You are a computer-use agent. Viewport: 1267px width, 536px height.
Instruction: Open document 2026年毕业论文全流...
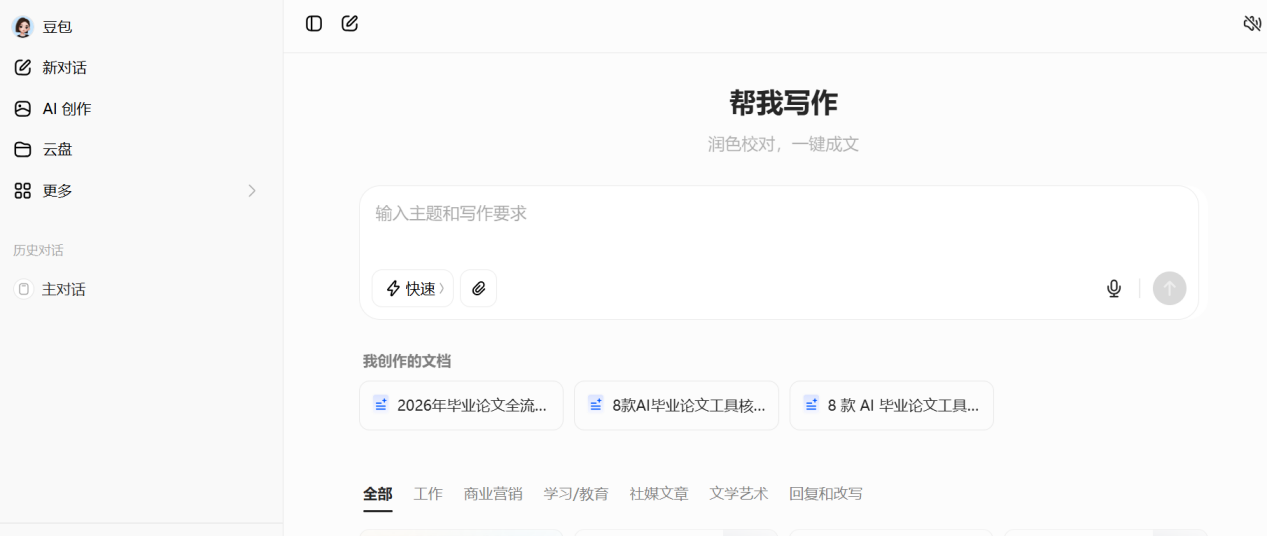click(x=461, y=406)
